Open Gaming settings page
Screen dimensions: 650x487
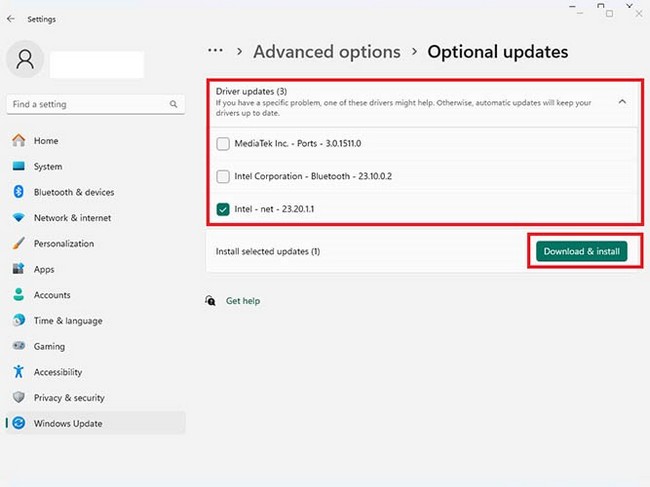tap(49, 346)
